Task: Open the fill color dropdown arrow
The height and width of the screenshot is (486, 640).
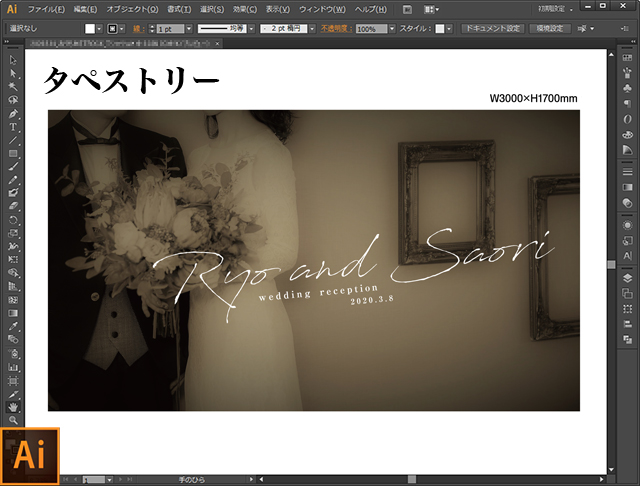Action: point(99,29)
